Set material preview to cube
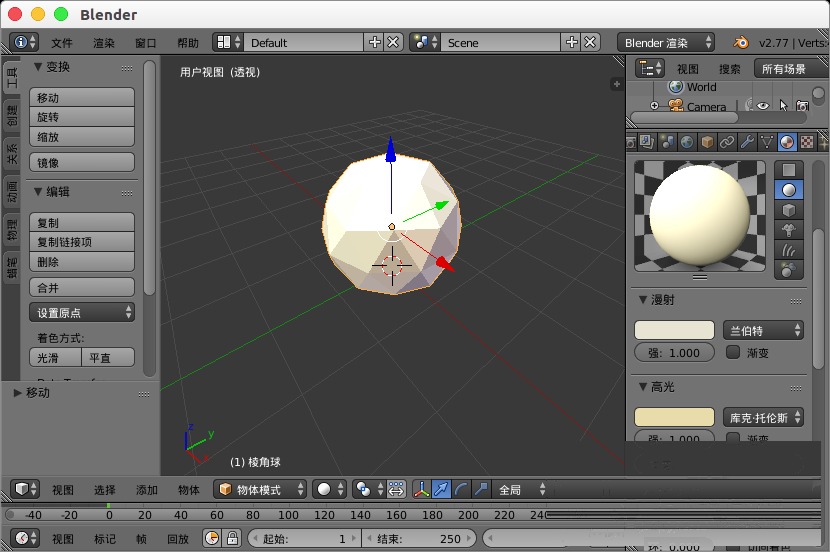 [789, 210]
